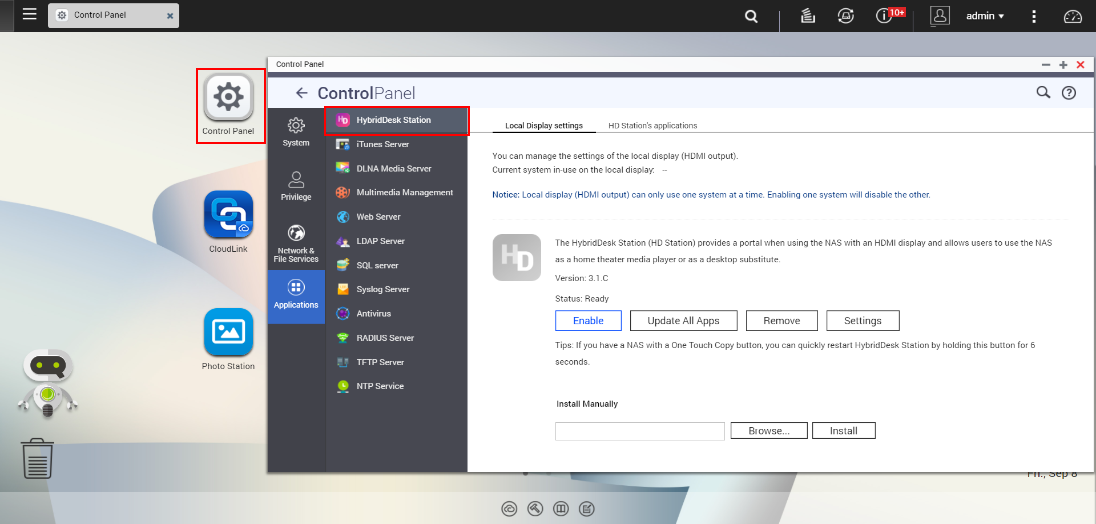Open the Control Panel desktop shortcut
Viewport: 1096px width, 524px height.
(x=229, y=98)
